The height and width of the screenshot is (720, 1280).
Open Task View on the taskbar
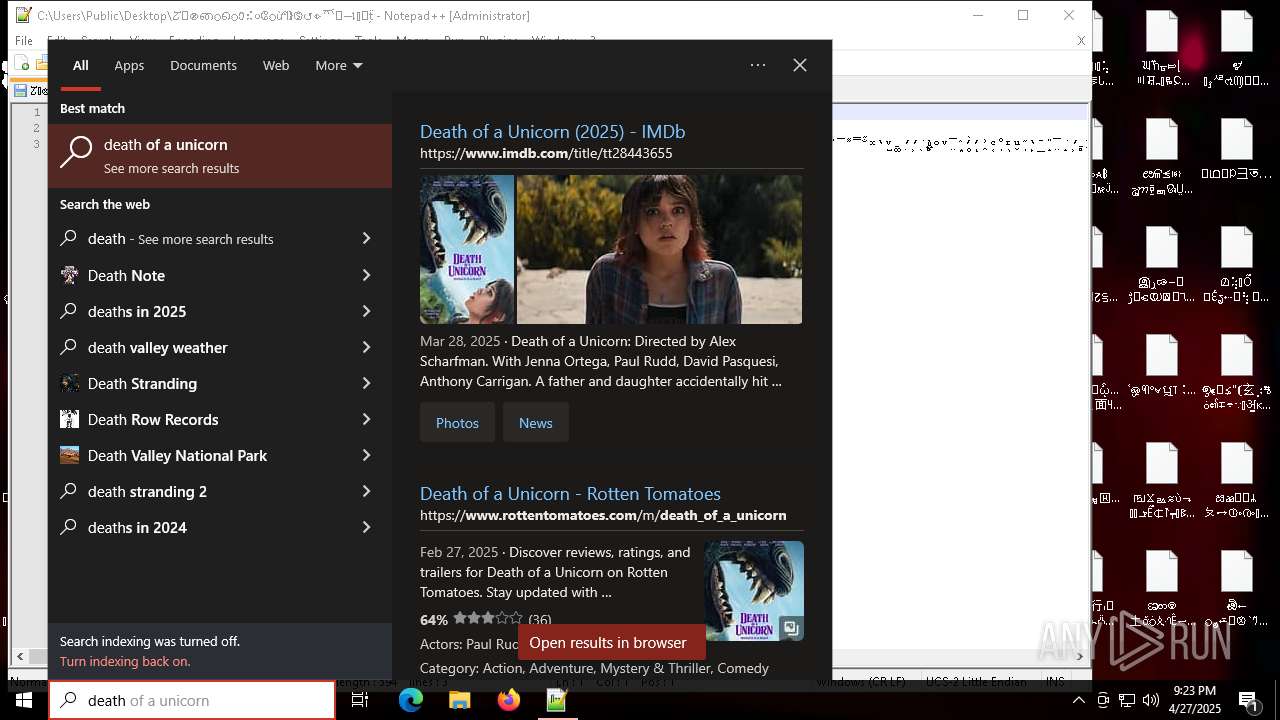click(x=360, y=701)
